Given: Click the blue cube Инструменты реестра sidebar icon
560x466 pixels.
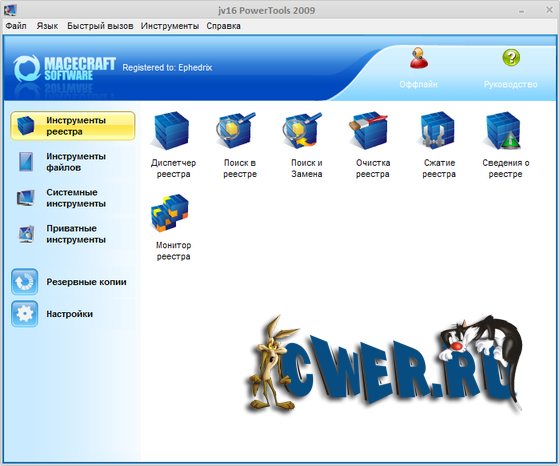Looking at the screenshot, I should [x=26, y=126].
